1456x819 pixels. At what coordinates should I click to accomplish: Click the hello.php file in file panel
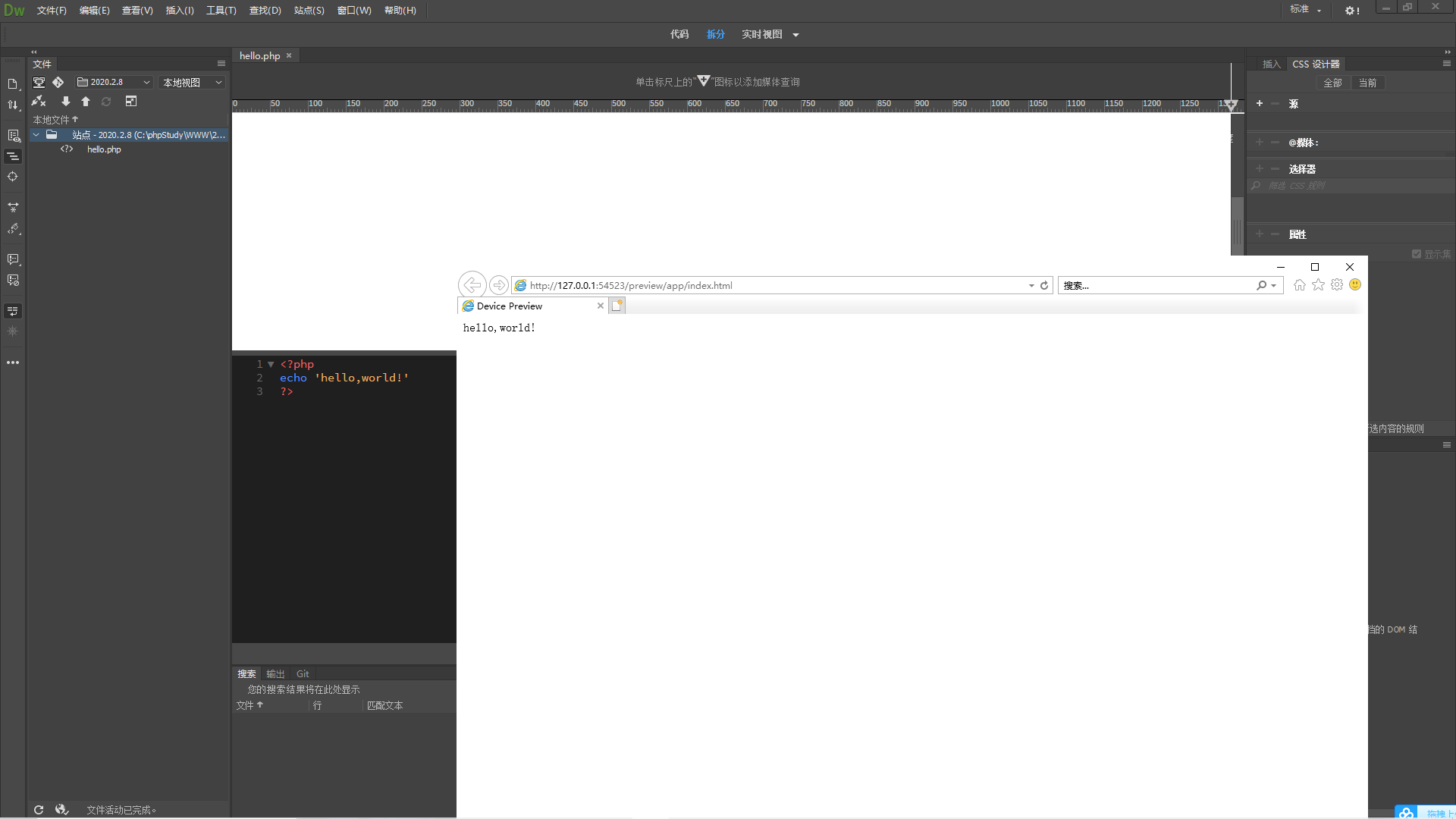(x=103, y=149)
